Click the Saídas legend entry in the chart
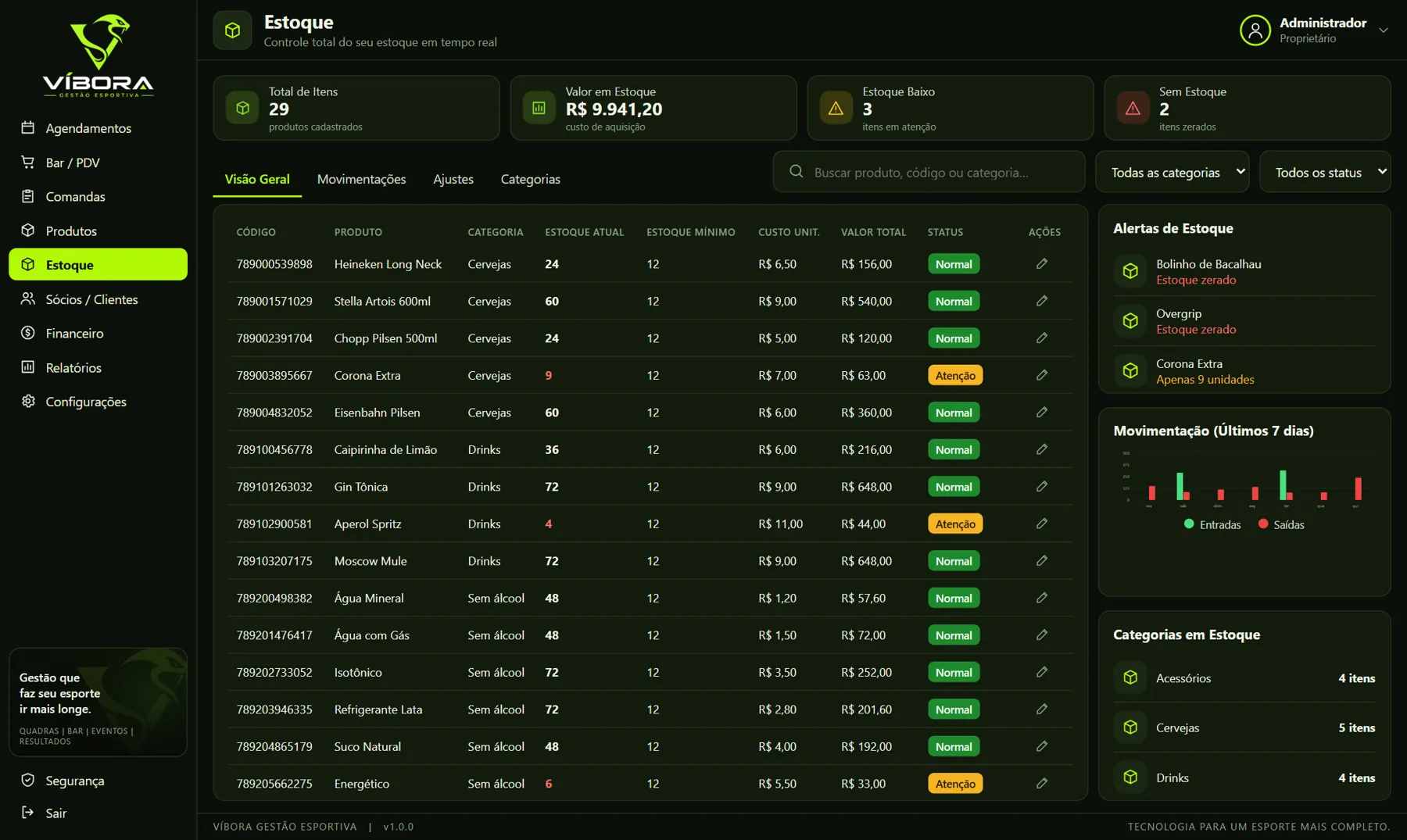Screen dimensions: 1407x840 coord(1281,524)
